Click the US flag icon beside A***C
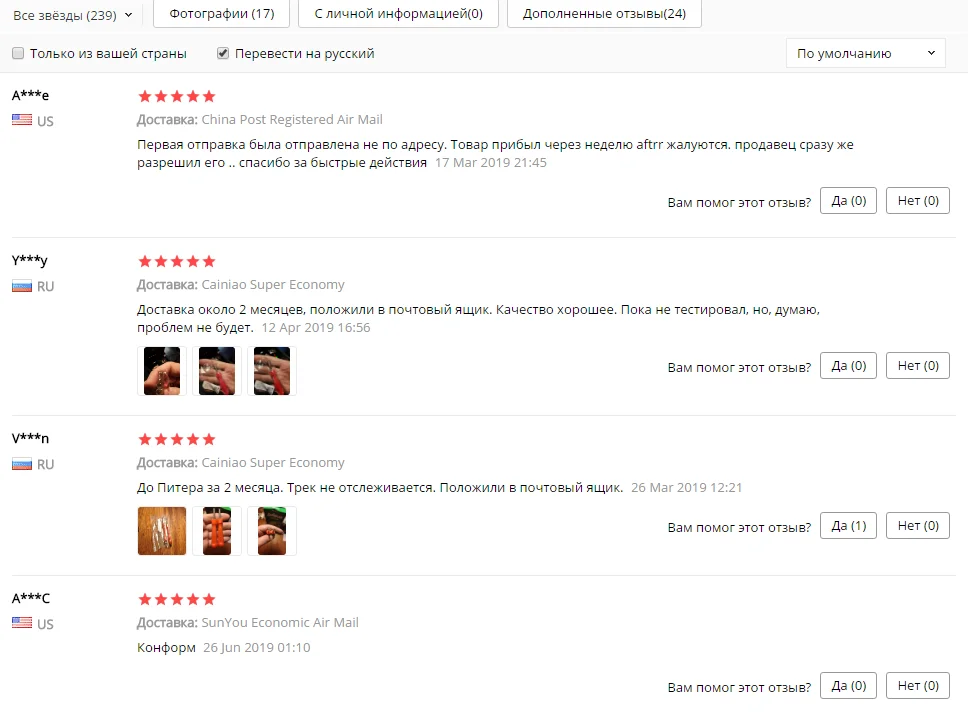 (22, 622)
